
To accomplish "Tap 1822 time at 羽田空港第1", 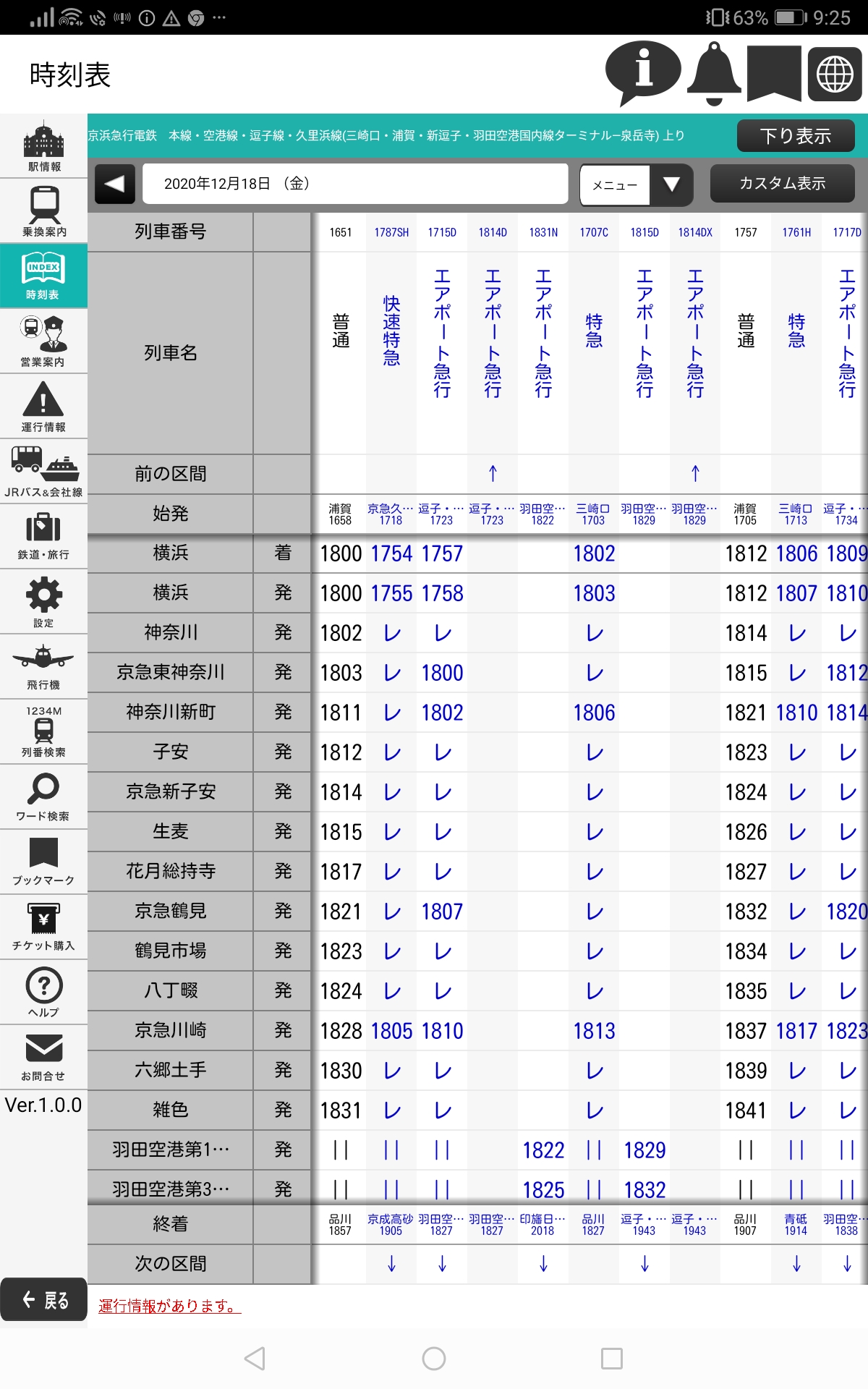I will coord(543,1150).
